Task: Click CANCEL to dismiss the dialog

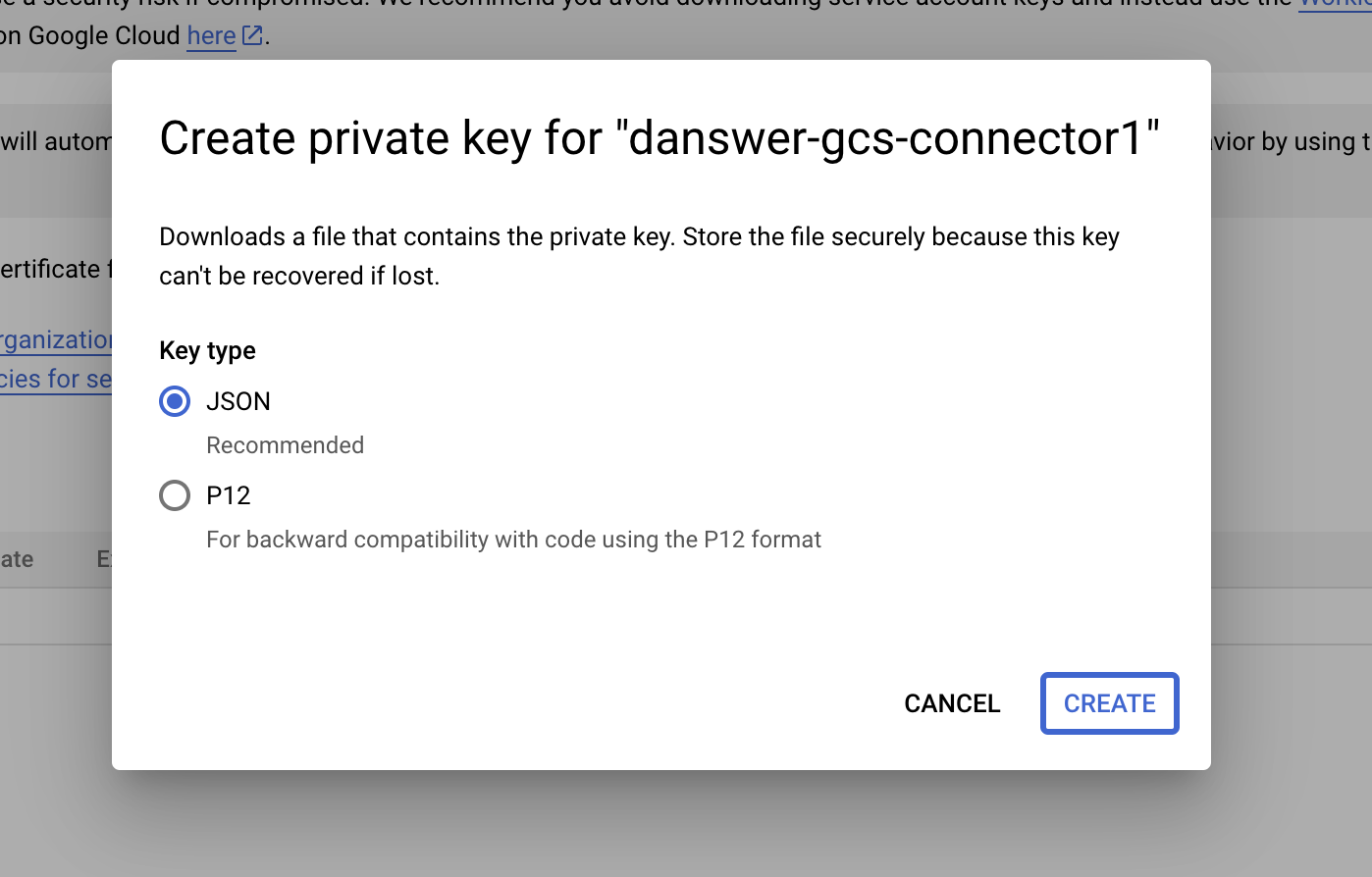Action: [x=951, y=703]
